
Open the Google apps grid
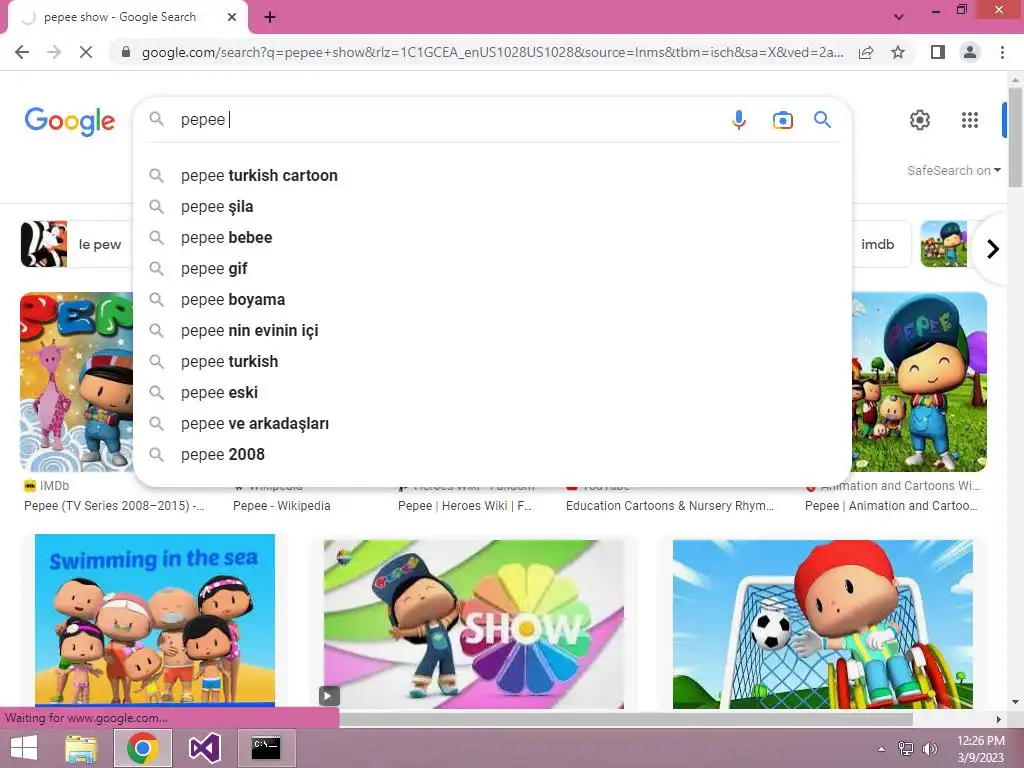click(970, 120)
